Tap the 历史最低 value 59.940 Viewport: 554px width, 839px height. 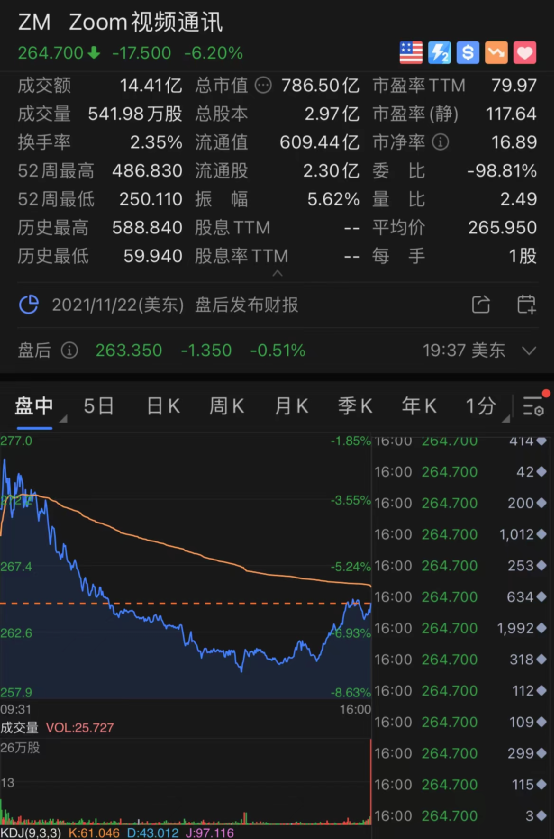click(153, 256)
